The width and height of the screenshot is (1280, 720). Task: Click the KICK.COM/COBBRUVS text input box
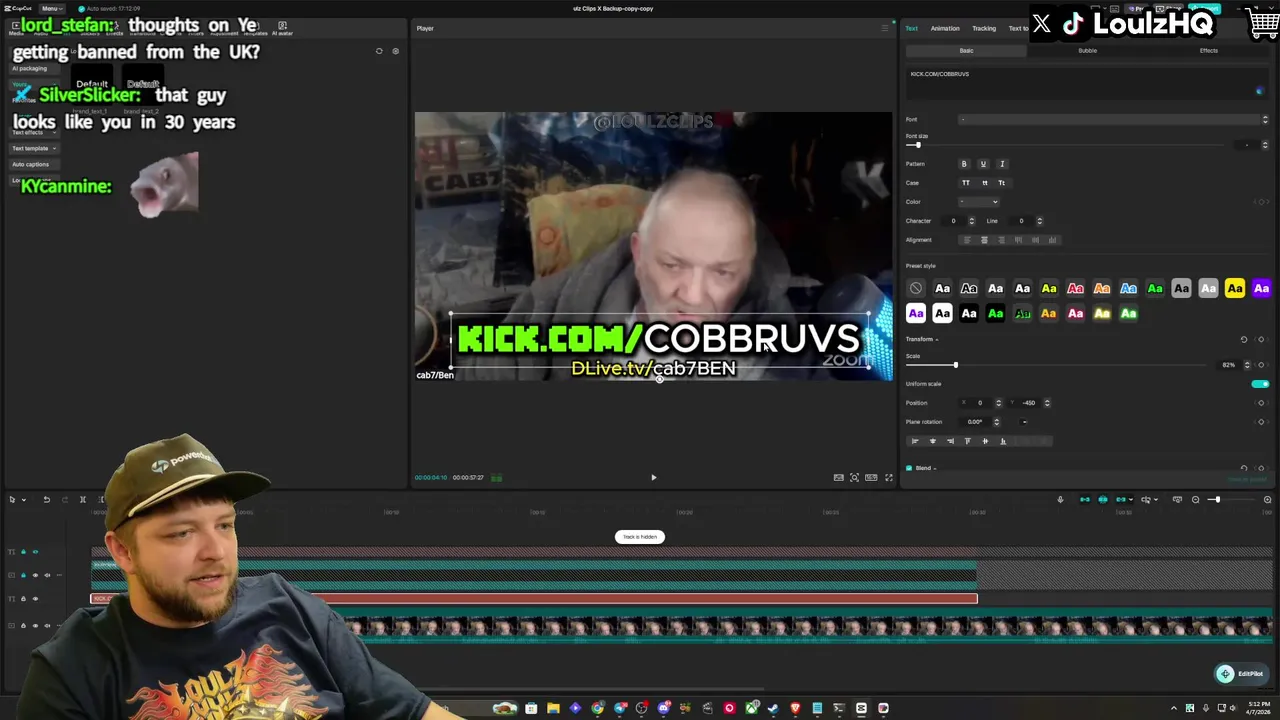[1087, 85]
